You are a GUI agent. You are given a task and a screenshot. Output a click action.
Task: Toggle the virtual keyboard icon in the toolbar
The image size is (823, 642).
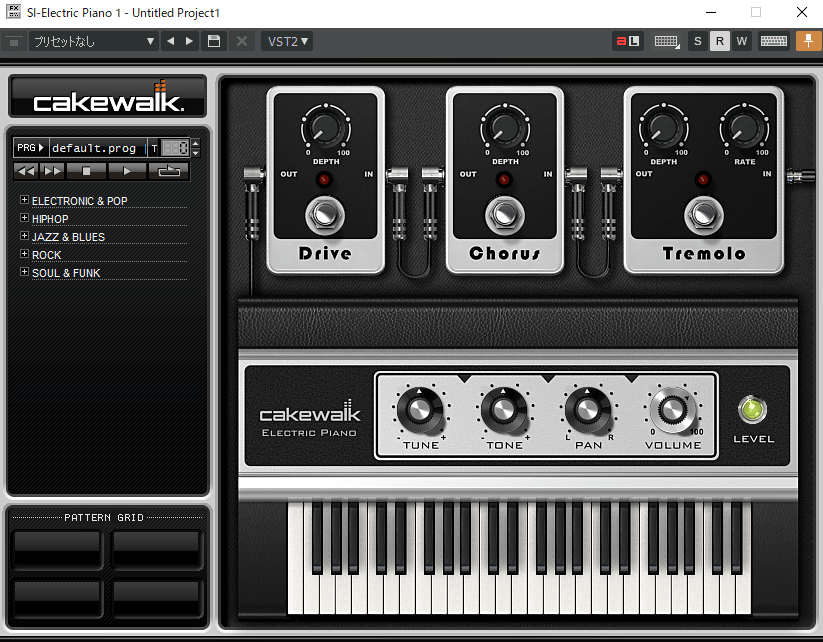(774, 41)
